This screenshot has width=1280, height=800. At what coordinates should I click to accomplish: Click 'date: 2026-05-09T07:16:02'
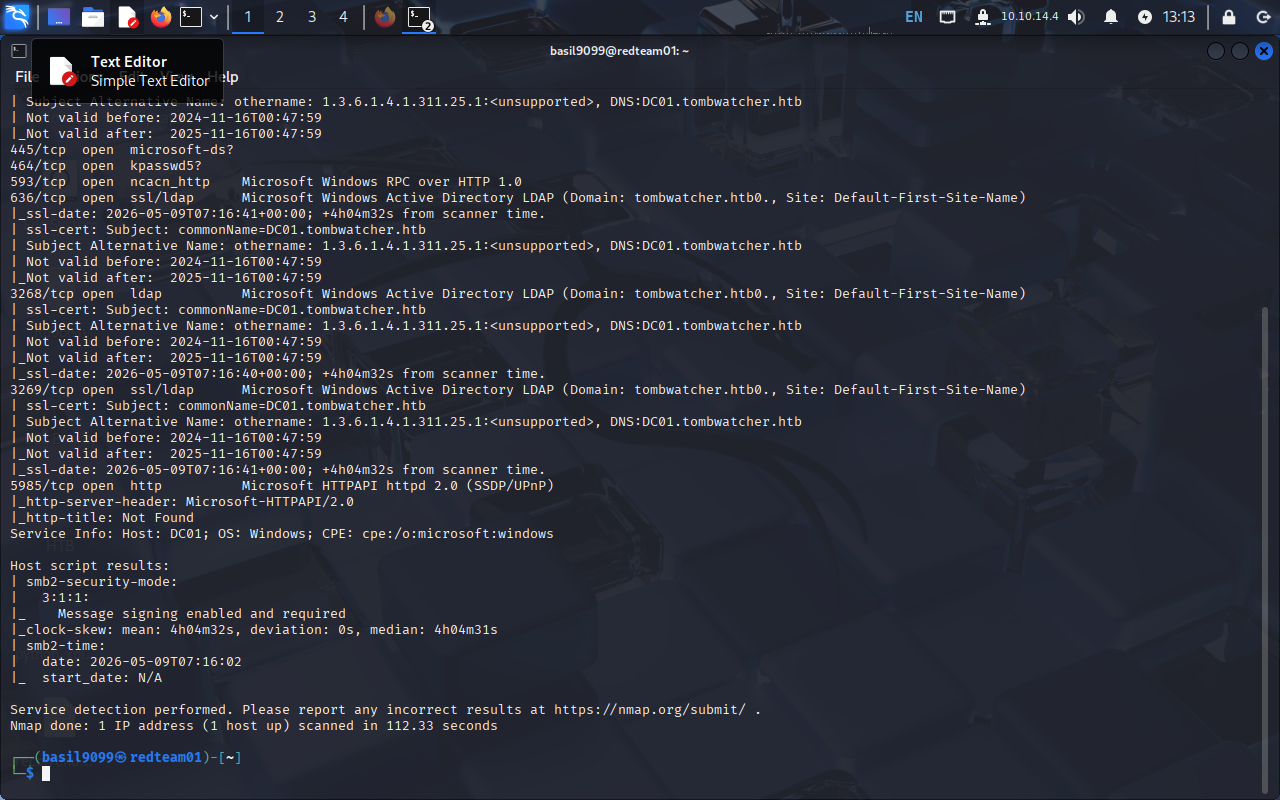pos(142,662)
